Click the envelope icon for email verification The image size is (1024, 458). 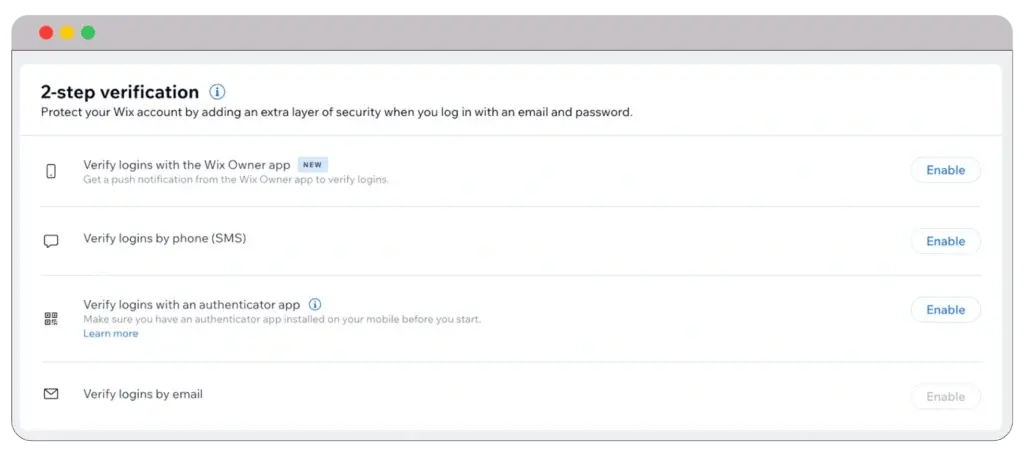tap(51, 394)
